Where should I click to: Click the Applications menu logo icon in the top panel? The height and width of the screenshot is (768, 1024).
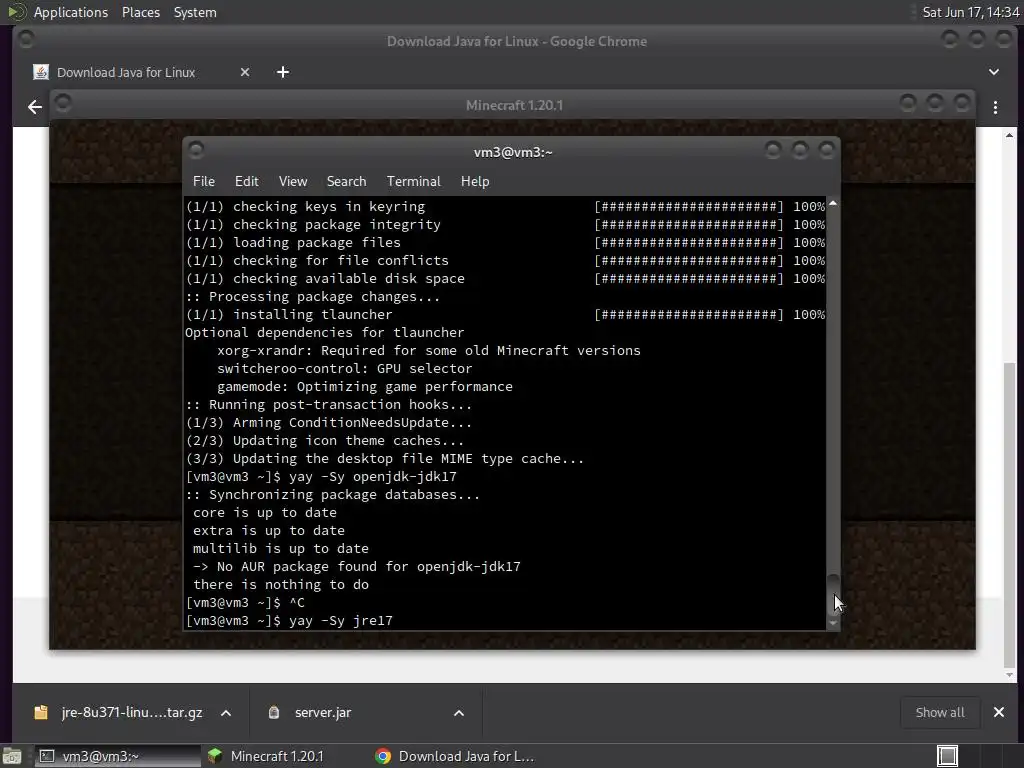pos(16,12)
